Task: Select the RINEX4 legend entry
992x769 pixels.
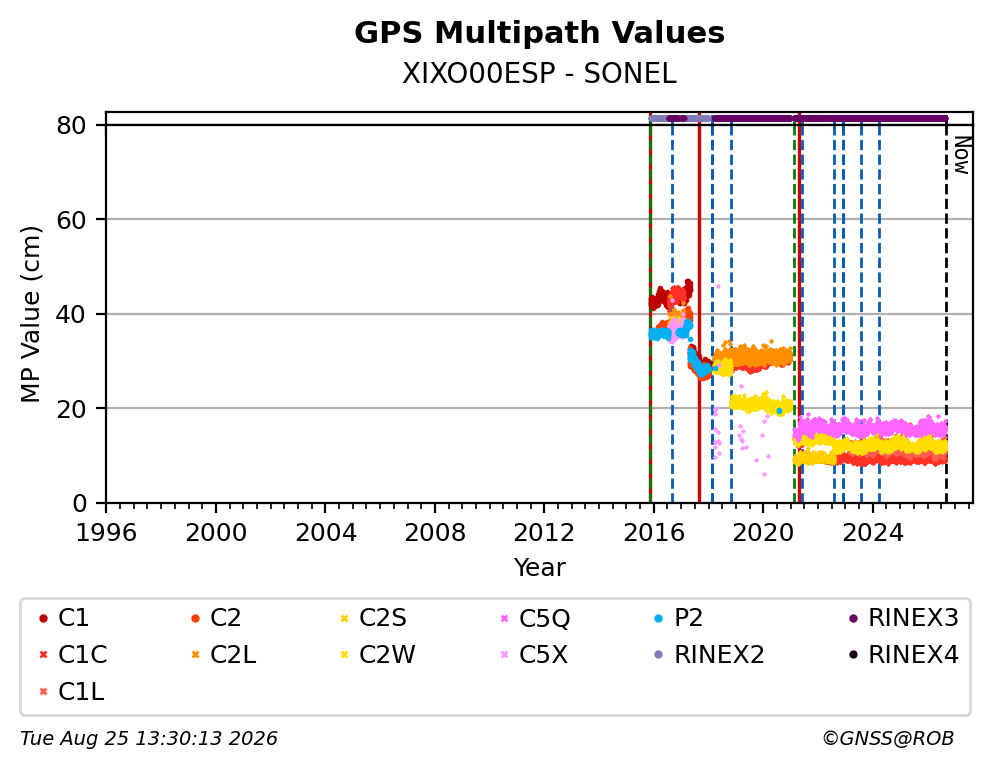Action: tap(903, 655)
